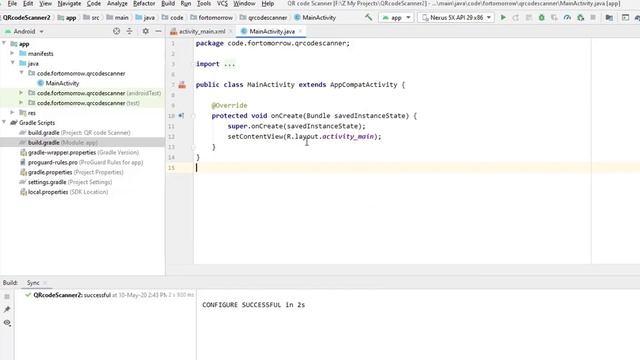
Task: Launch the Profiler gauge icon
Action: tap(567, 18)
